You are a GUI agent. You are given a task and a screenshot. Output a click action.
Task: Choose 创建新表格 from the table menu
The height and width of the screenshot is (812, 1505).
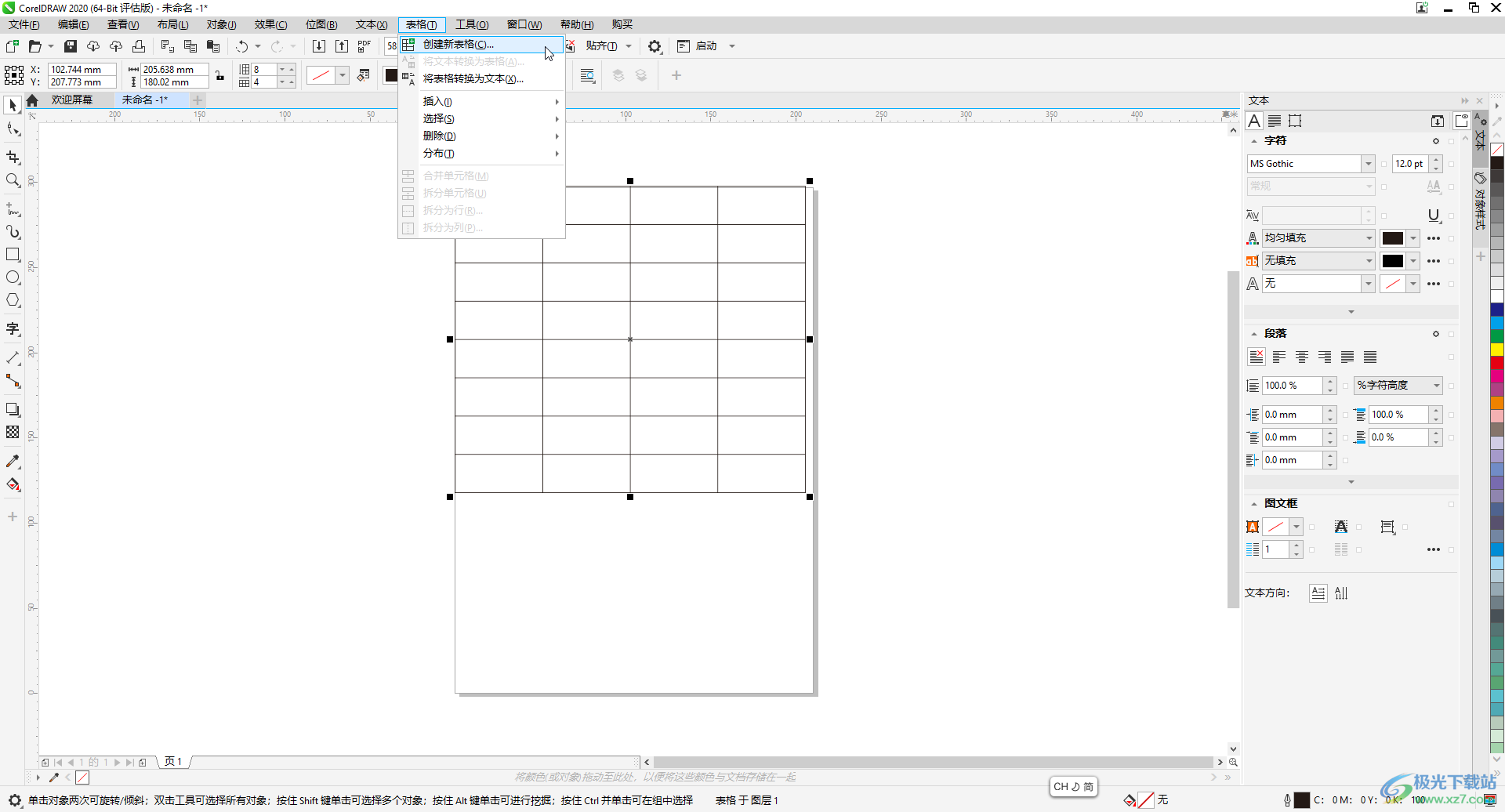point(481,45)
